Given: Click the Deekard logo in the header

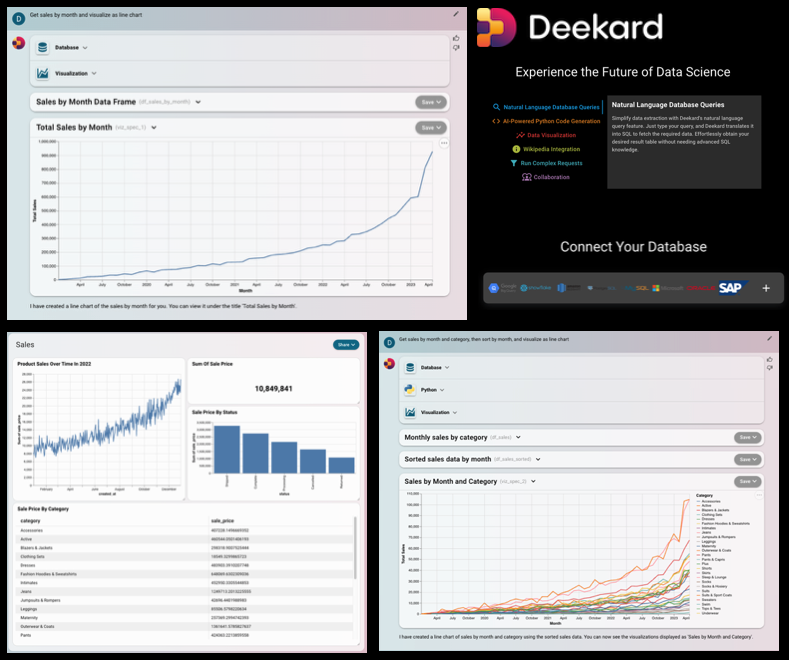Looking at the screenshot, I should pos(570,27).
